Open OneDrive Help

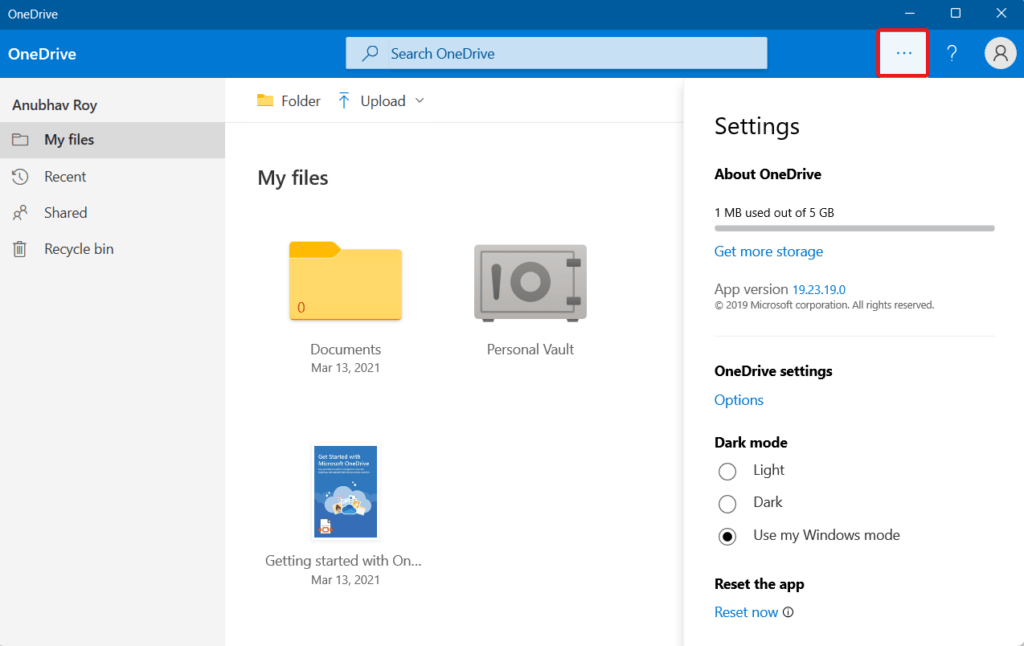point(951,53)
